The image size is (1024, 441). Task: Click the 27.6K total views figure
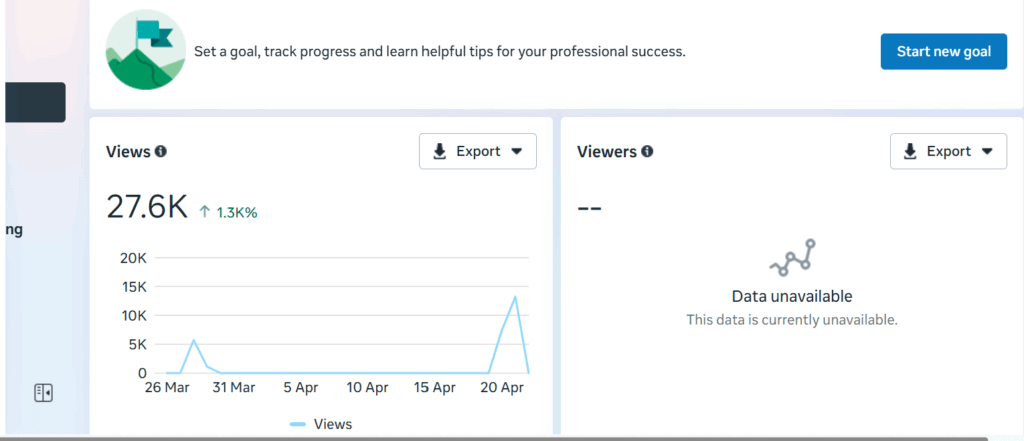click(147, 207)
